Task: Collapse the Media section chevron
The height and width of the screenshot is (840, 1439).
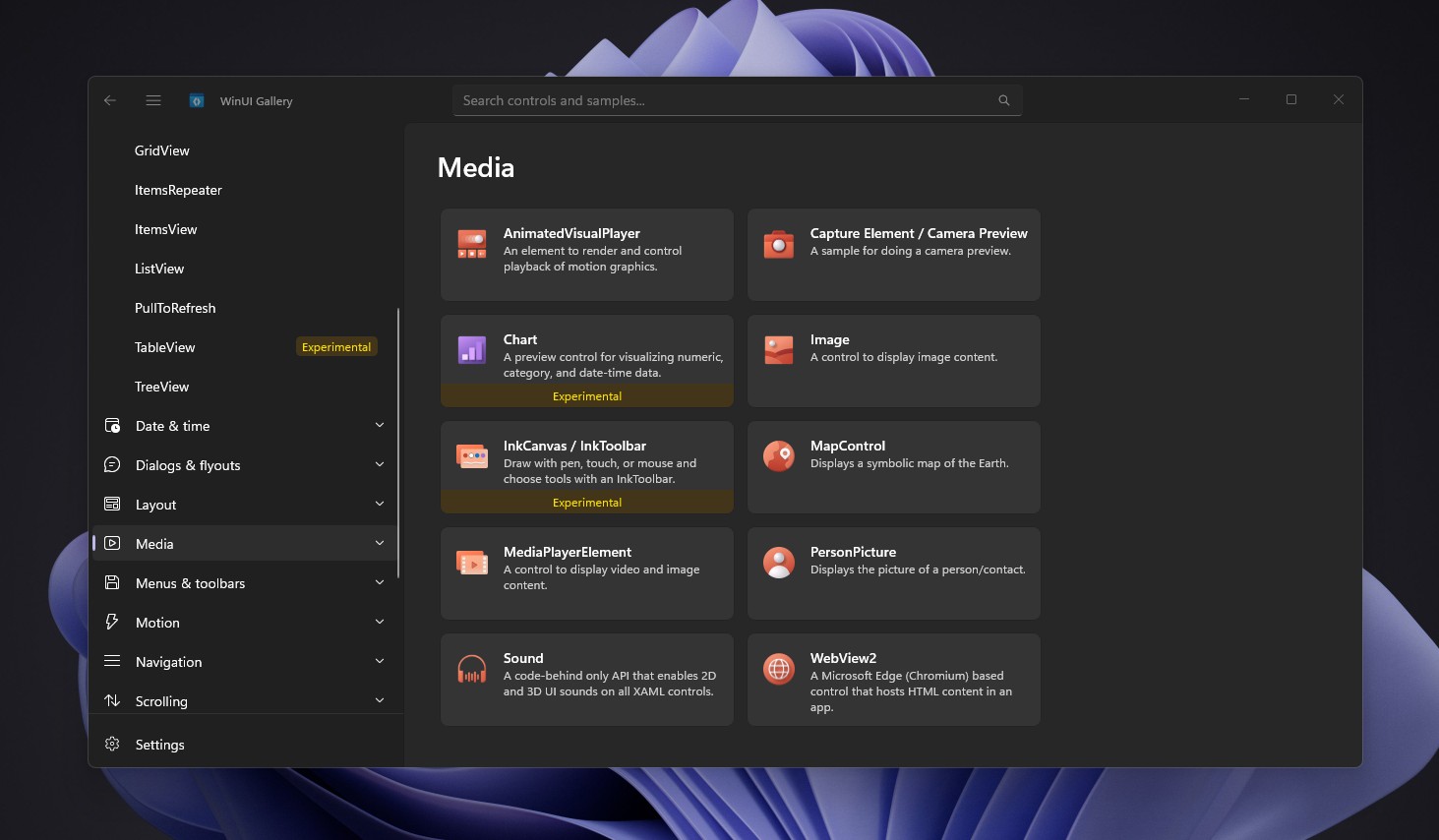Action: [380, 543]
